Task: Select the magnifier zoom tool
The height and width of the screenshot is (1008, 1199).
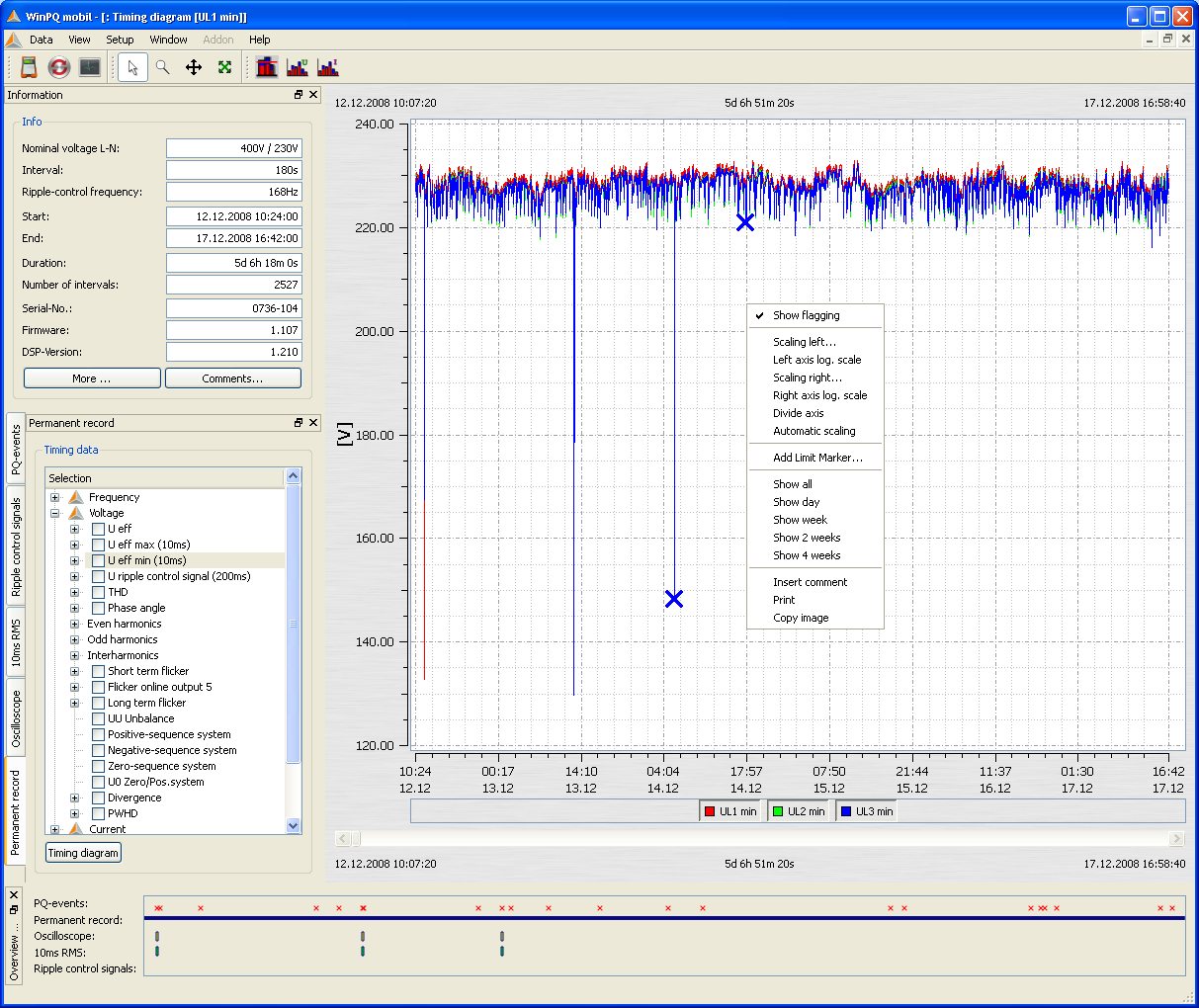Action: point(163,67)
